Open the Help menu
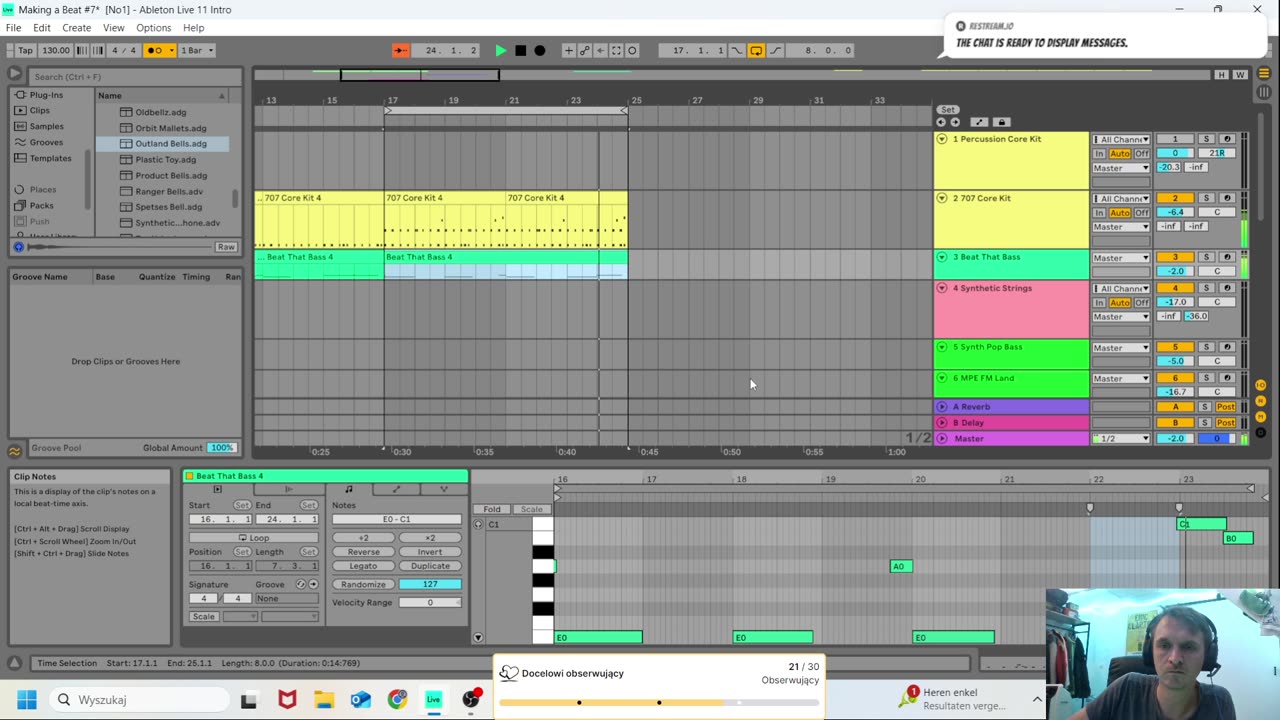The image size is (1280, 720). (x=193, y=27)
